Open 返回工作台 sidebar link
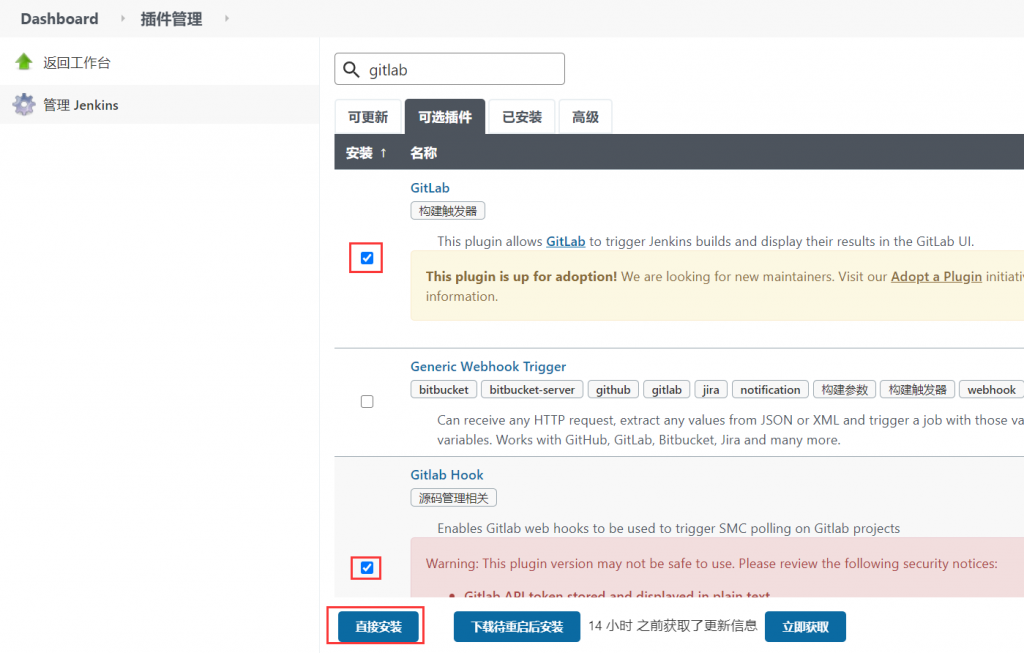 [x=77, y=63]
